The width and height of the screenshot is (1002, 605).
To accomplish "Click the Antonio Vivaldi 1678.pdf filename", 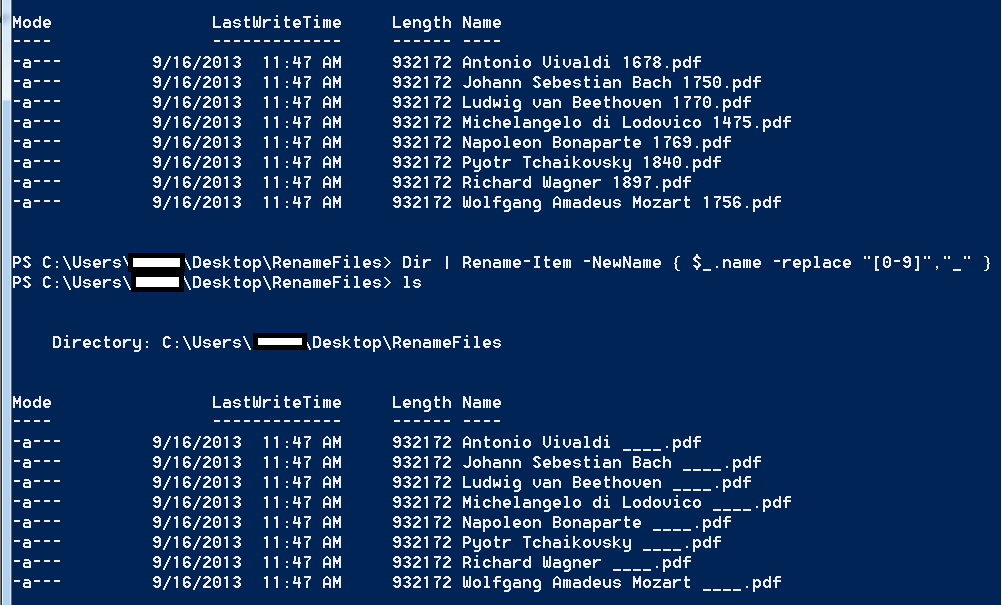I will [582, 63].
